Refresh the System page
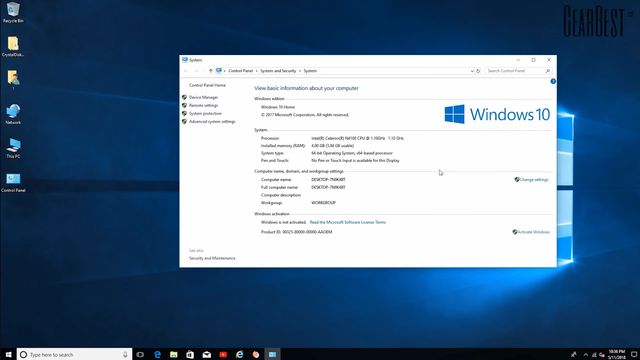This screenshot has width=640, height=360. (478, 71)
